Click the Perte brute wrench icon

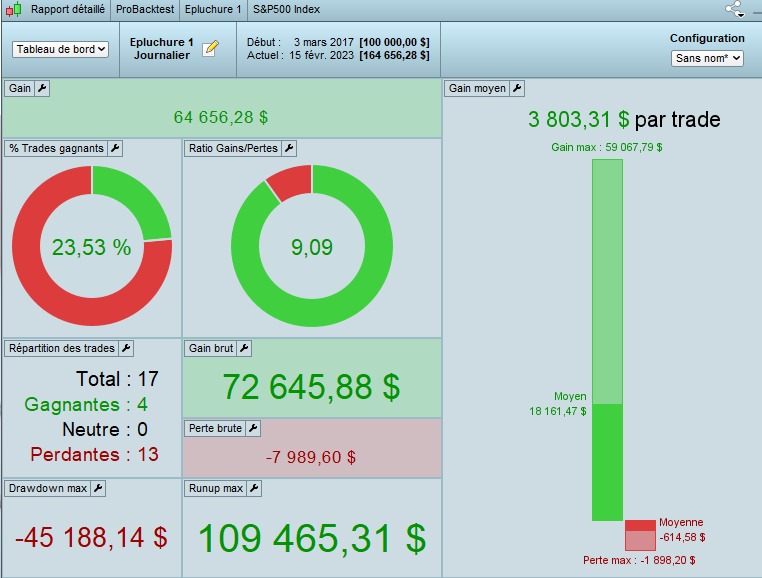pos(253,428)
